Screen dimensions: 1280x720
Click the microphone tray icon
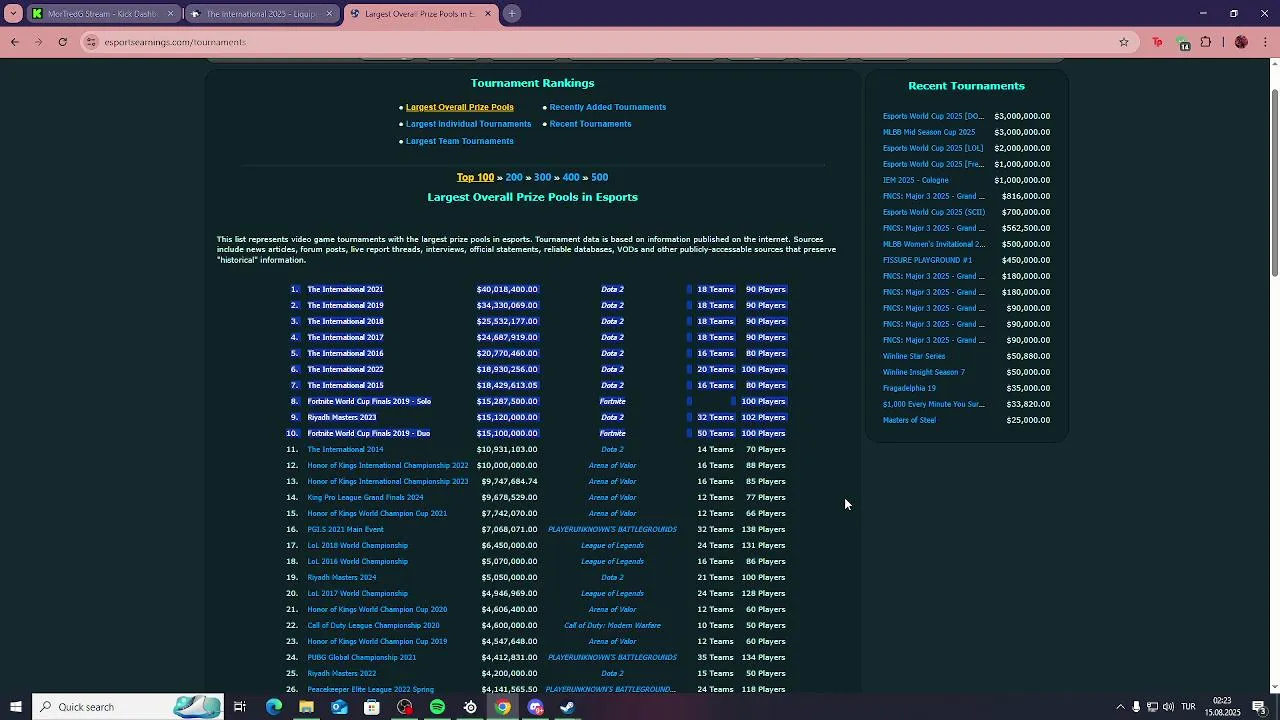(x=1136, y=707)
